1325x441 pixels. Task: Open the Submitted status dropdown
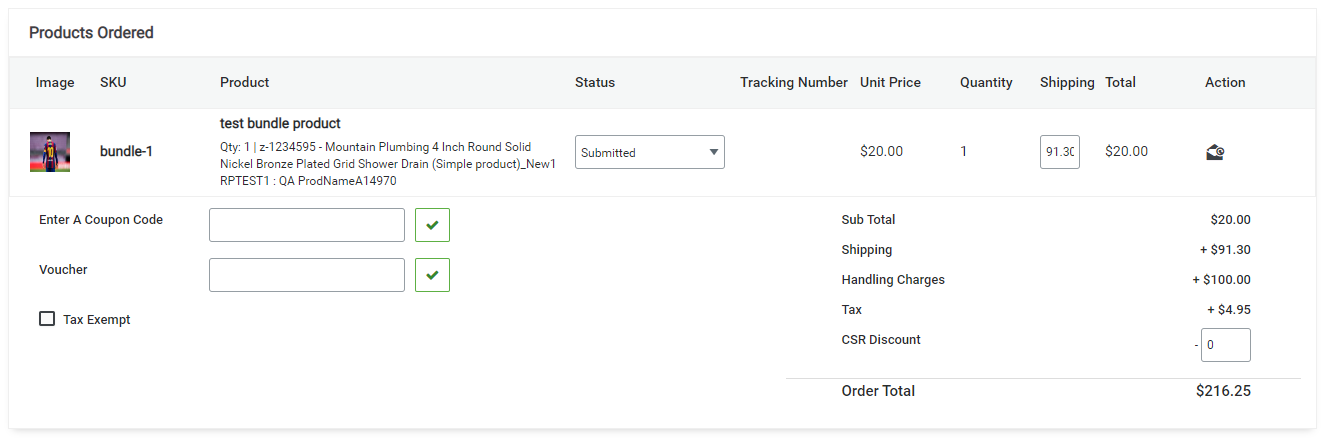tap(649, 152)
